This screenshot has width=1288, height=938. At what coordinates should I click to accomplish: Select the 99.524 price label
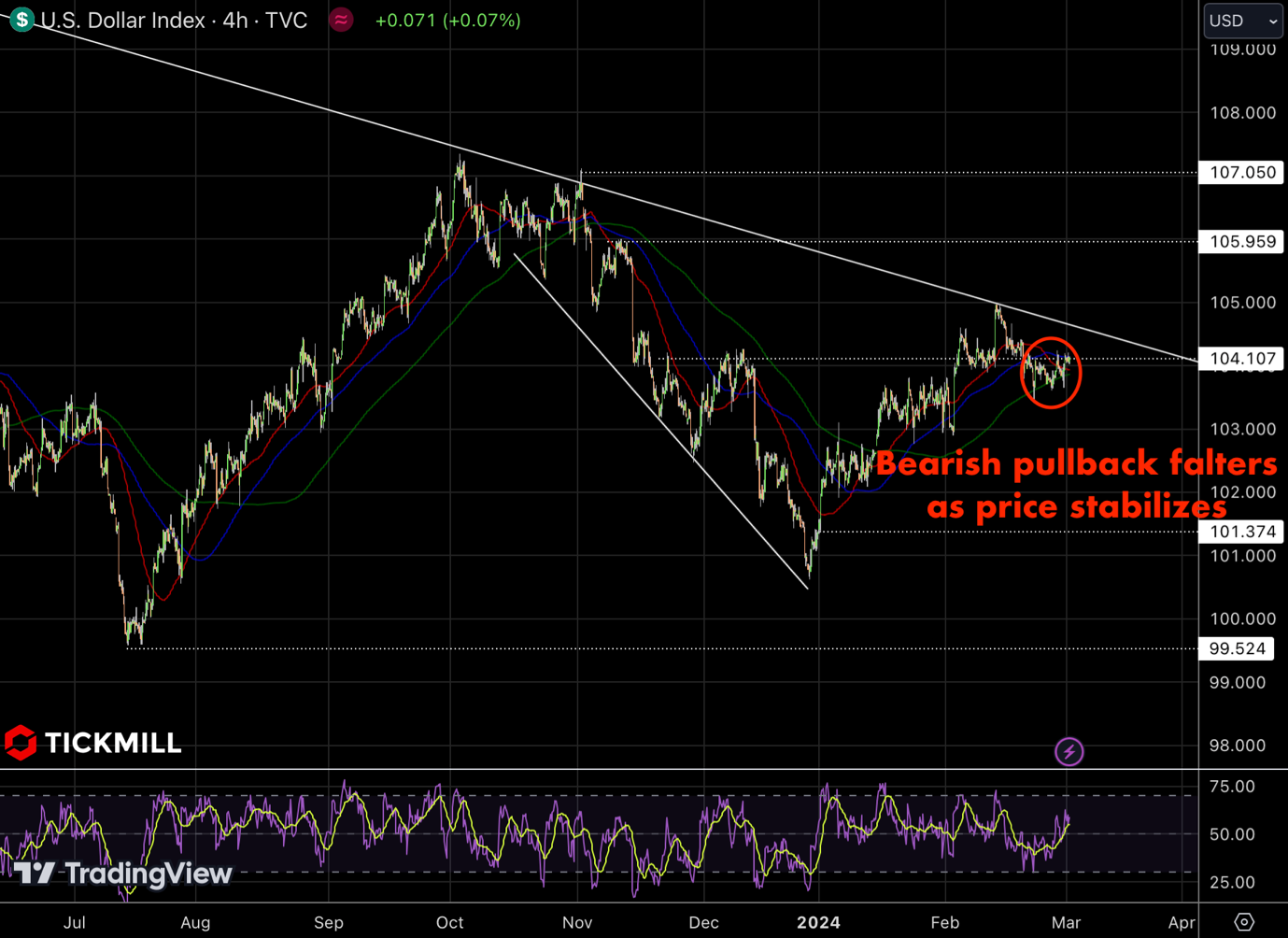click(x=1237, y=648)
